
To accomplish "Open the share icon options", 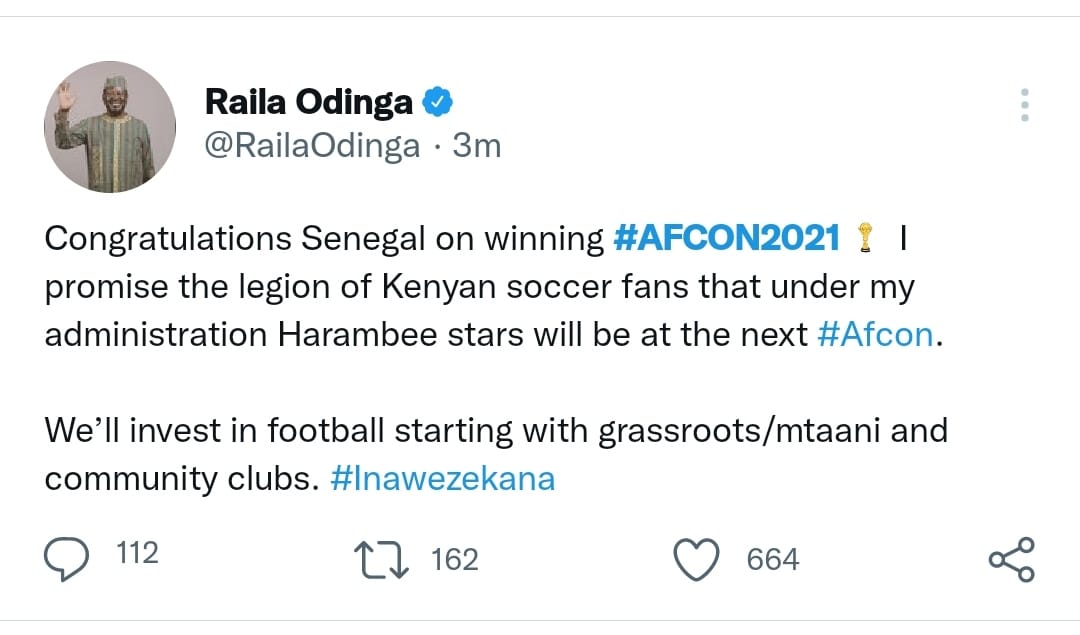I will (x=1011, y=559).
